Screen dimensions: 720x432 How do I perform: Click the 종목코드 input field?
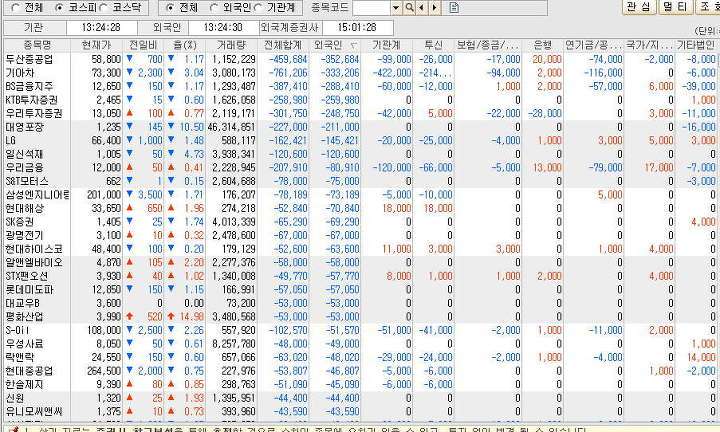(x=371, y=8)
